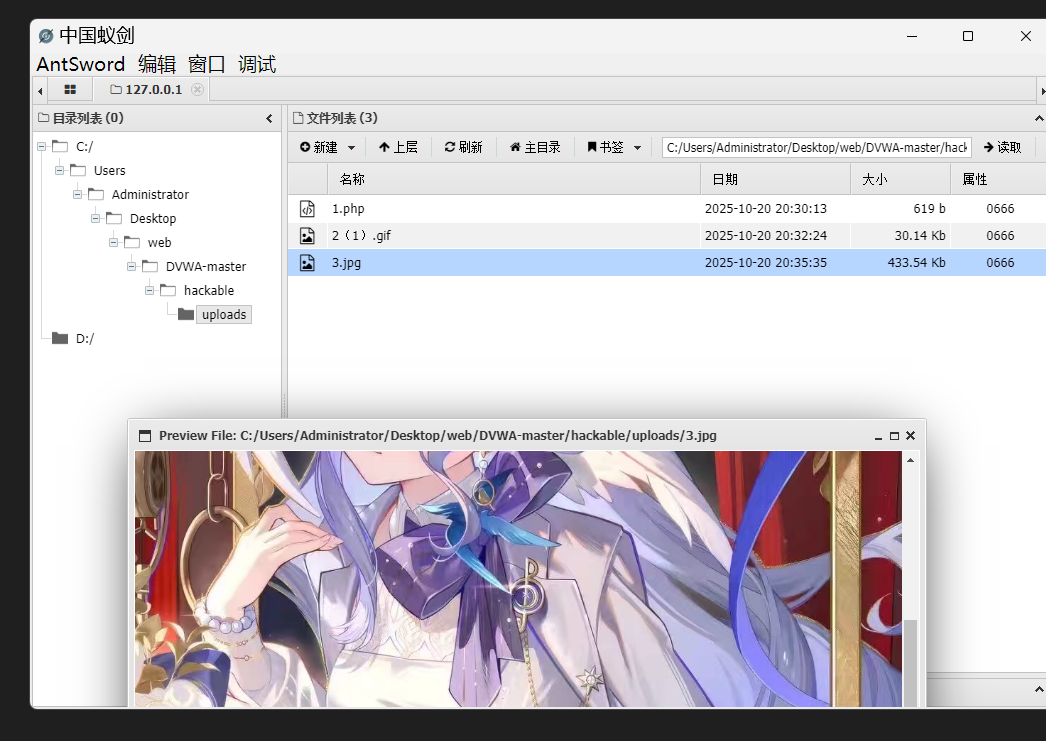Viewport: 1046px width, 741px height.
Task: Click the 新建 button
Action: 319,147
